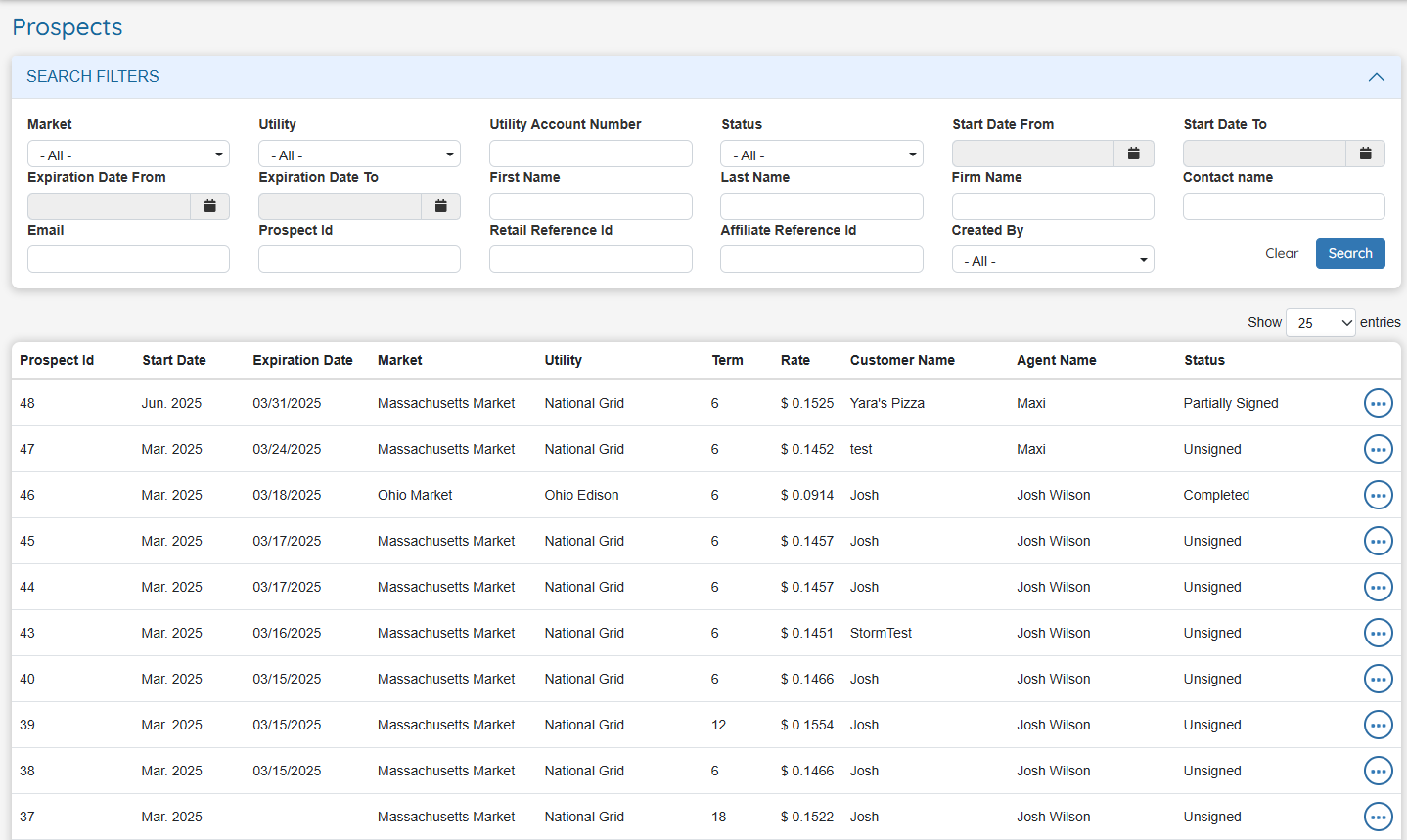Select expiration date 03/16/2025
1407x840 pixels.
click(287, 633)
